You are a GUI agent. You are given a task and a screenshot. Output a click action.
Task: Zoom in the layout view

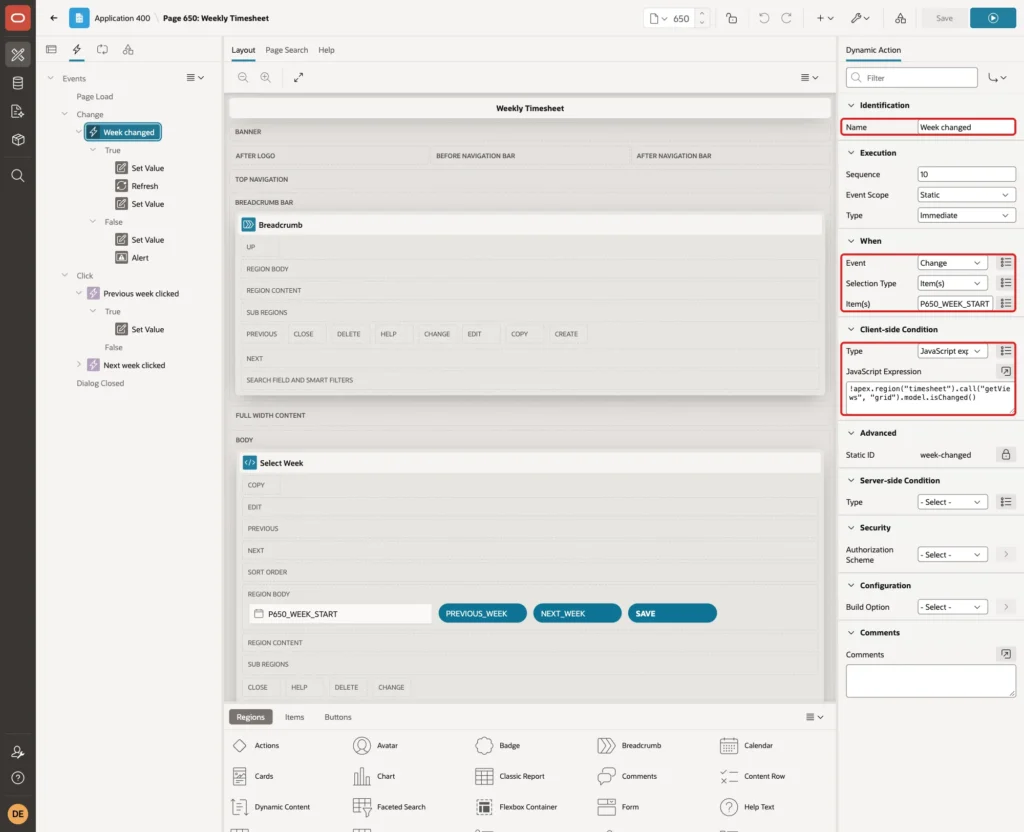click(266, 78)
